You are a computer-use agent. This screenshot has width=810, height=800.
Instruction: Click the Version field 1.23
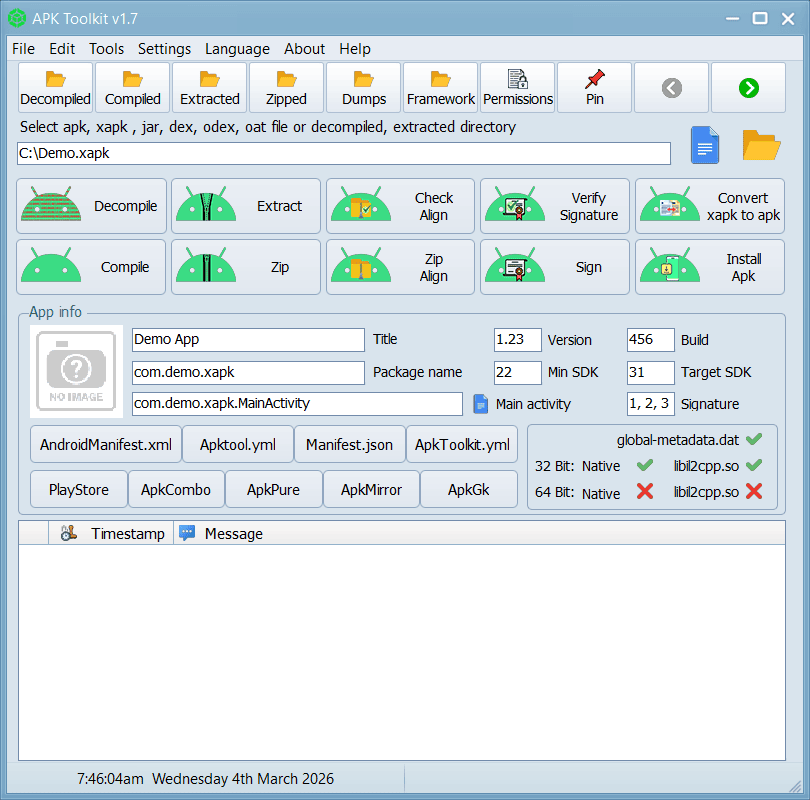(518, 340)
